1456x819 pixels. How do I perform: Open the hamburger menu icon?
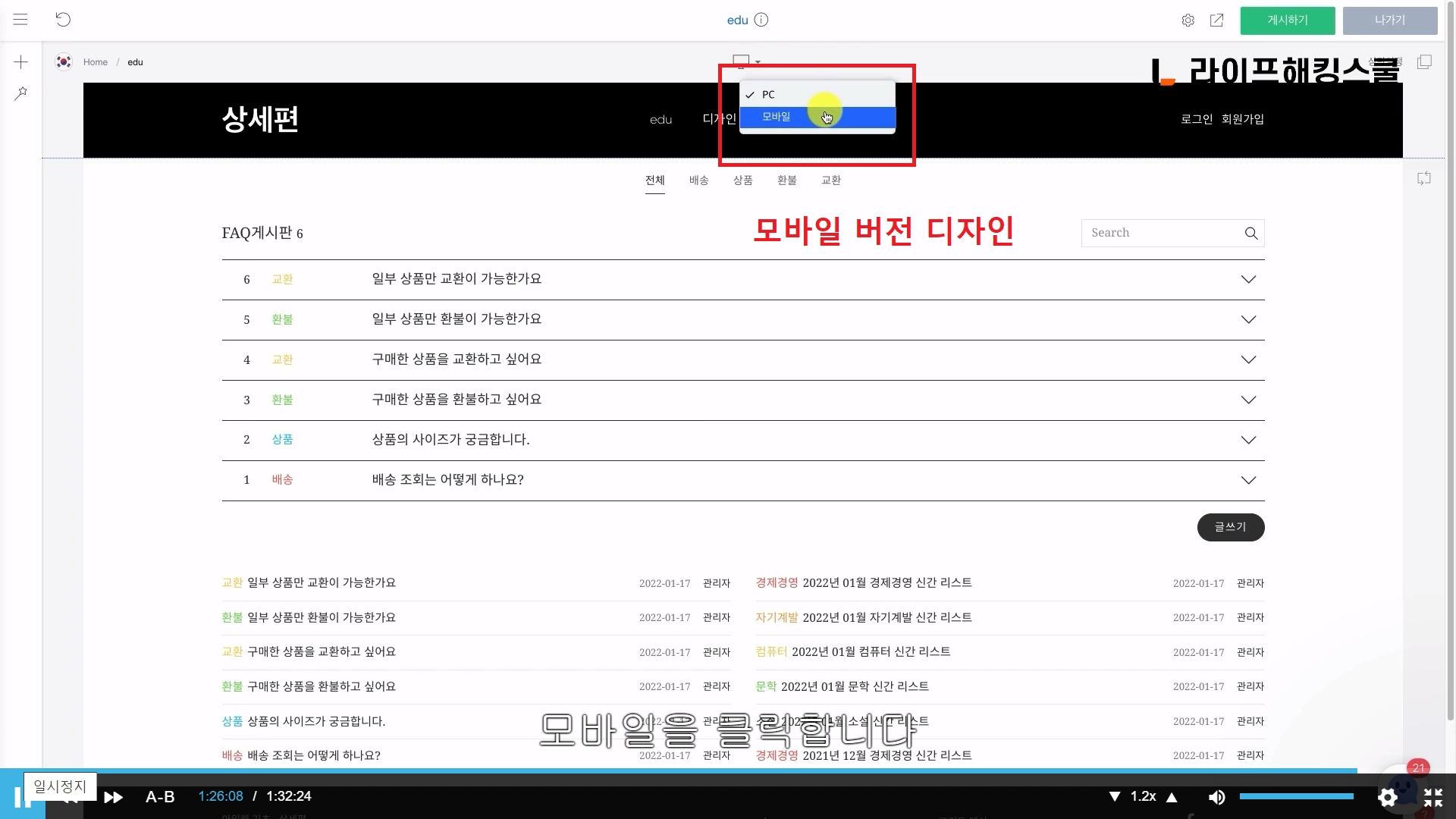[x=20, y=20]
